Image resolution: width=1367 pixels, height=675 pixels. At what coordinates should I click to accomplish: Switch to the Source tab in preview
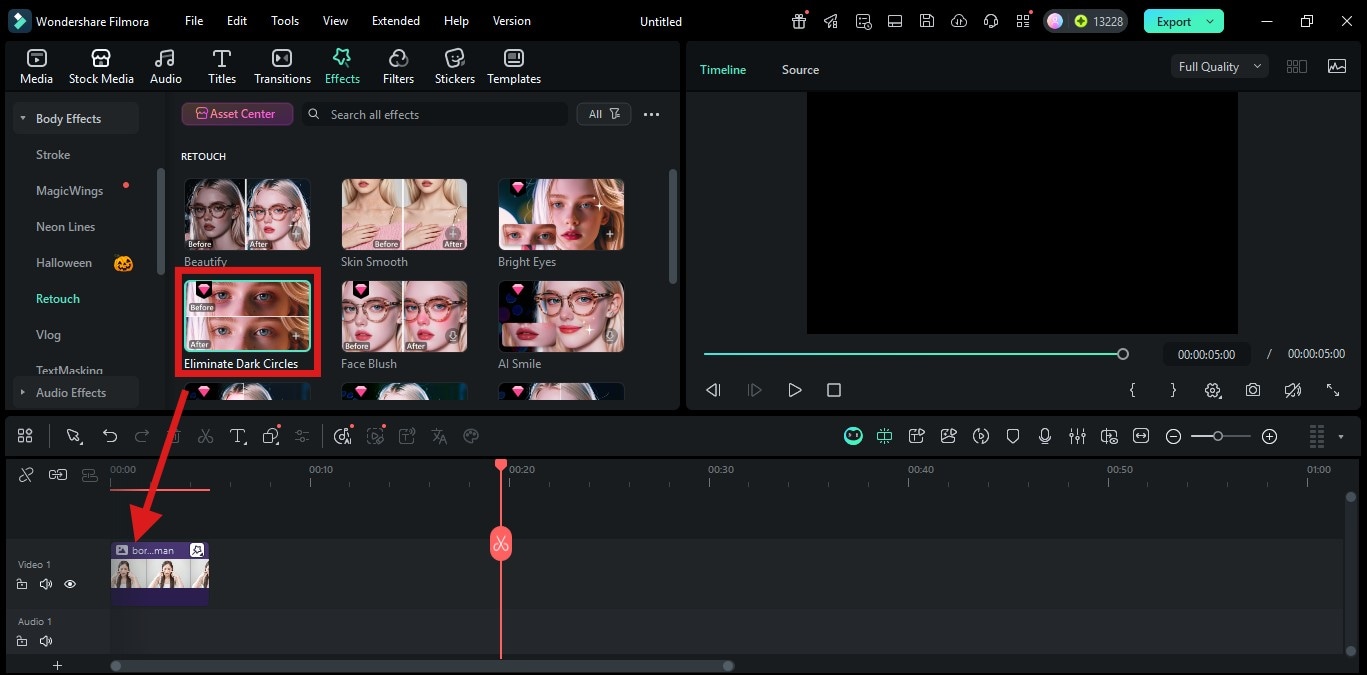799,69
